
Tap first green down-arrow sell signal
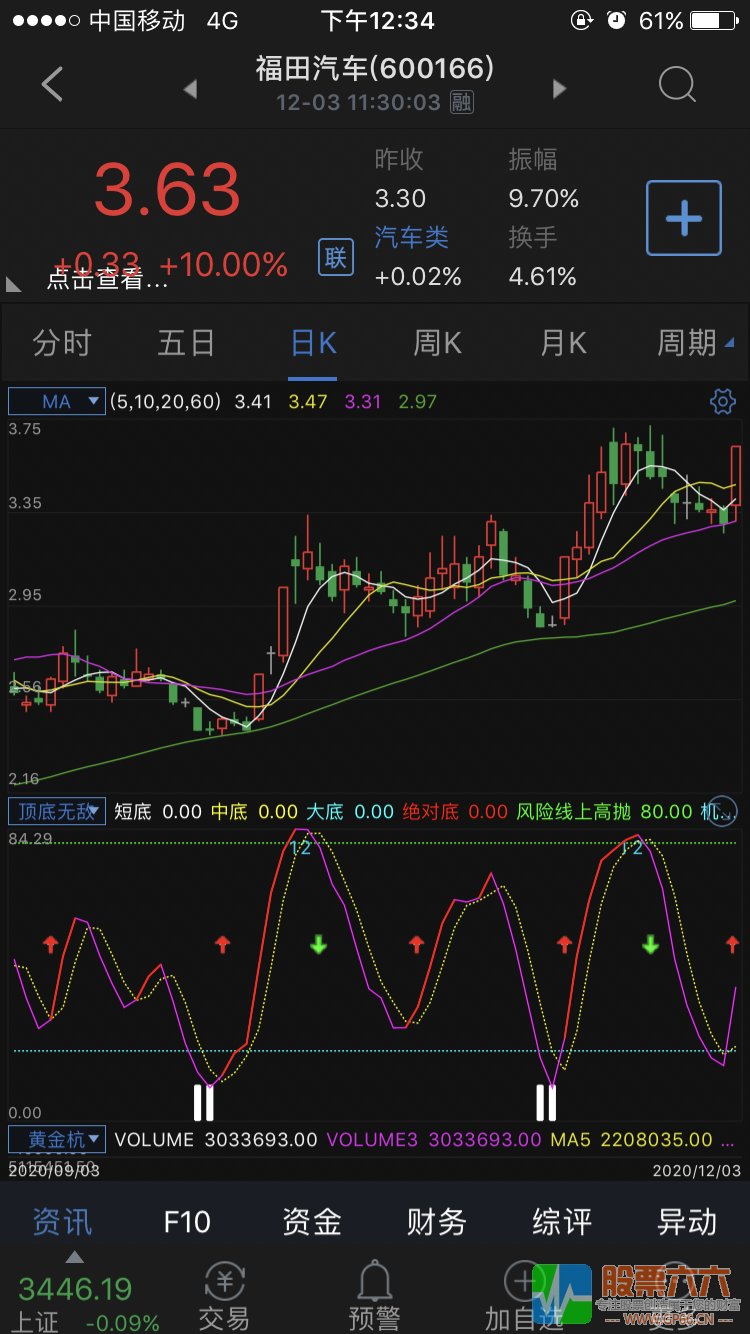318,944
